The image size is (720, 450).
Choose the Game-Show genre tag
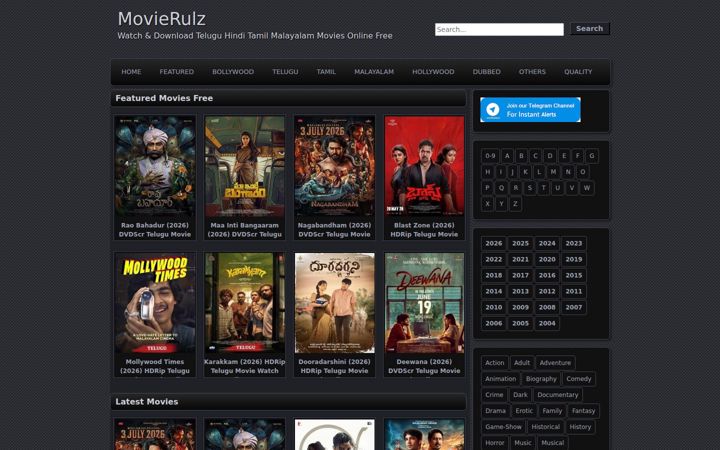(503, 427)
